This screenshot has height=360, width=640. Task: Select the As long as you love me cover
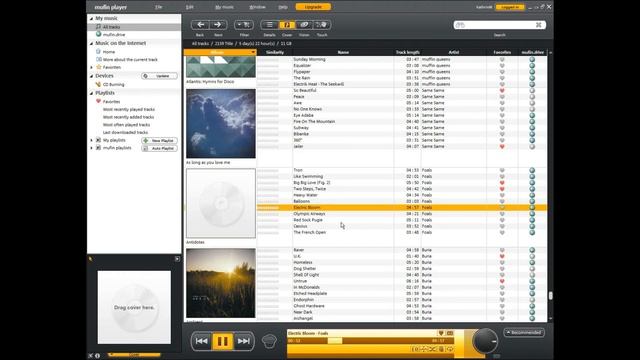coord(221,123)
